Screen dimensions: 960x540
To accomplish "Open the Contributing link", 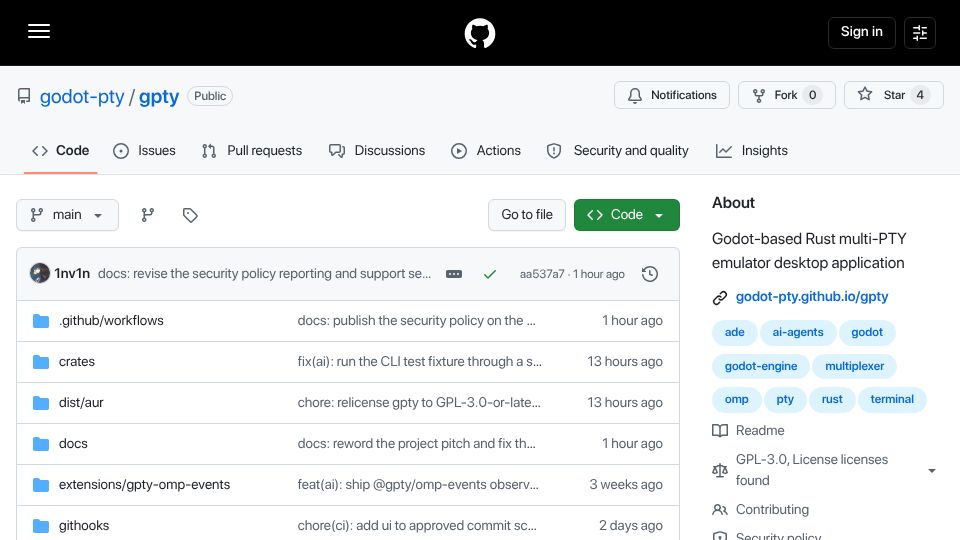I will tap(772, 509).
